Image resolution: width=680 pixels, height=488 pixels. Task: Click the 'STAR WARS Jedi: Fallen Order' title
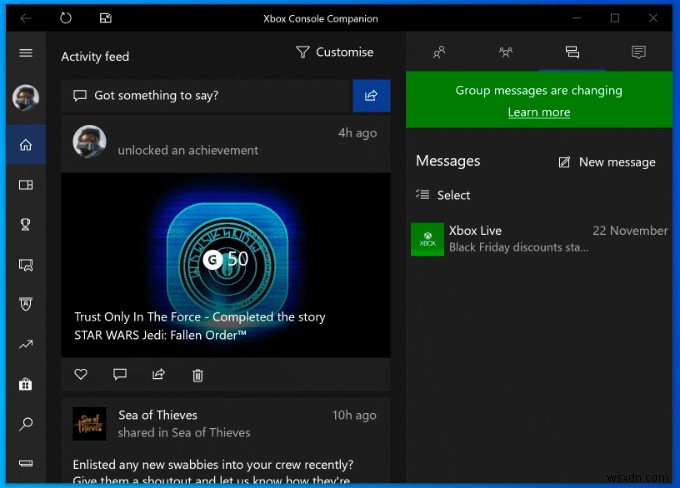[x=160, y=335]
